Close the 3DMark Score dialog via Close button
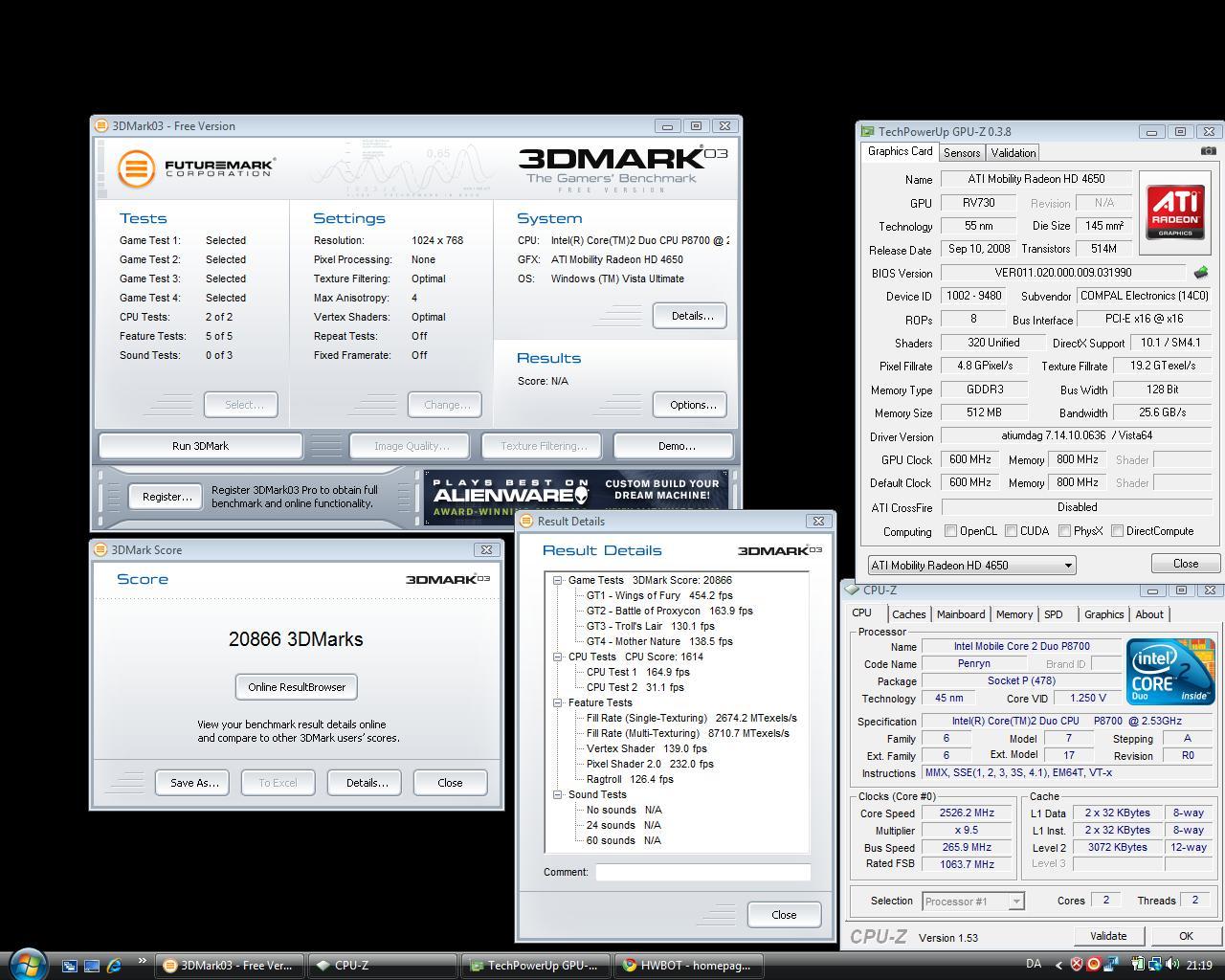 tap(450, 783)
